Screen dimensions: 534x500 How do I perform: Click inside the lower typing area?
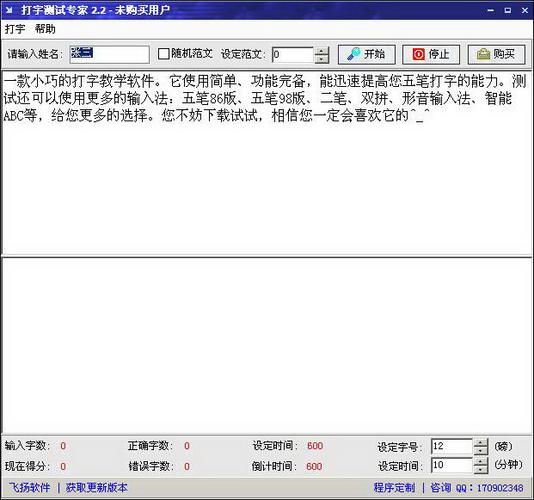click(267, 346)
